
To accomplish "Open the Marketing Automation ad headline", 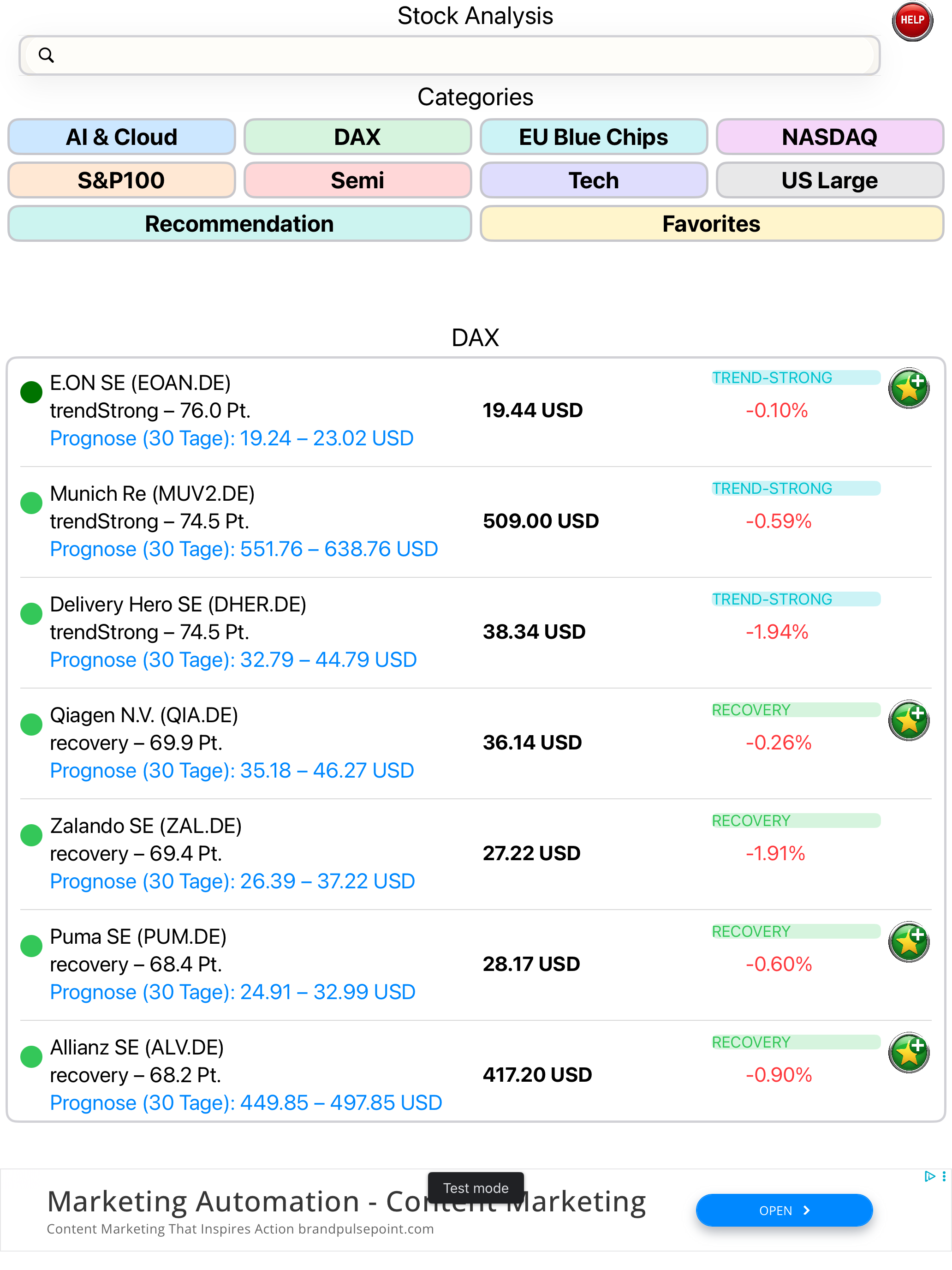I will (346, 1202).
